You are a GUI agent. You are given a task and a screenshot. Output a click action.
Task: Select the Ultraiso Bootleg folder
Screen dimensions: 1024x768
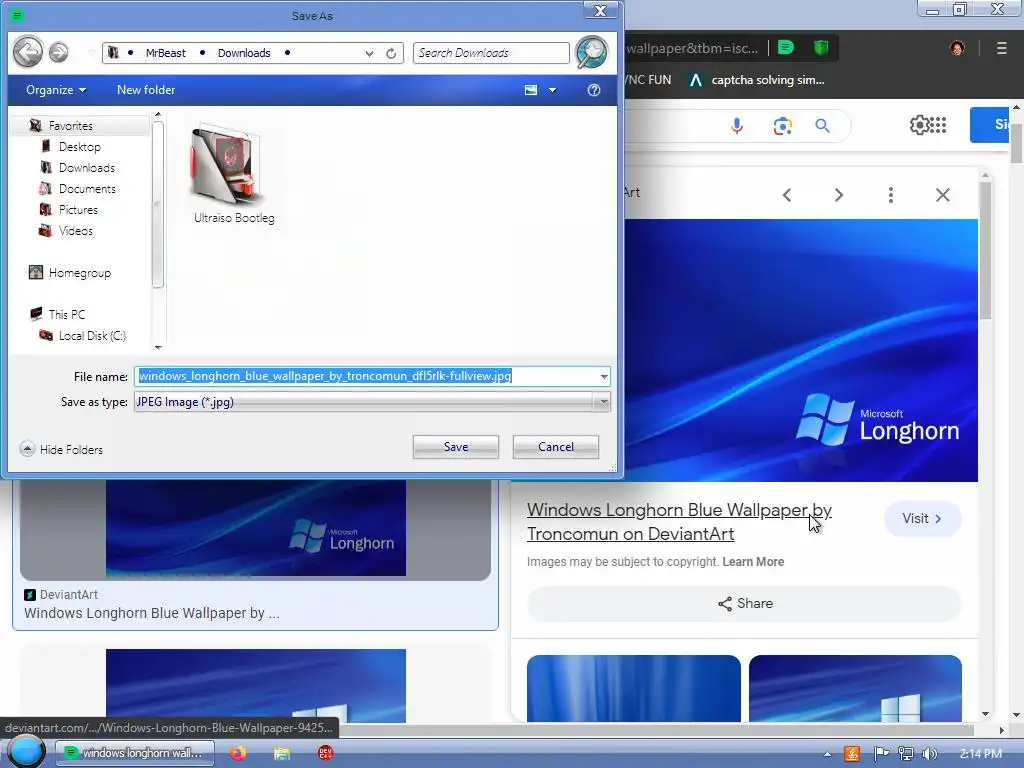pos(233,175)
